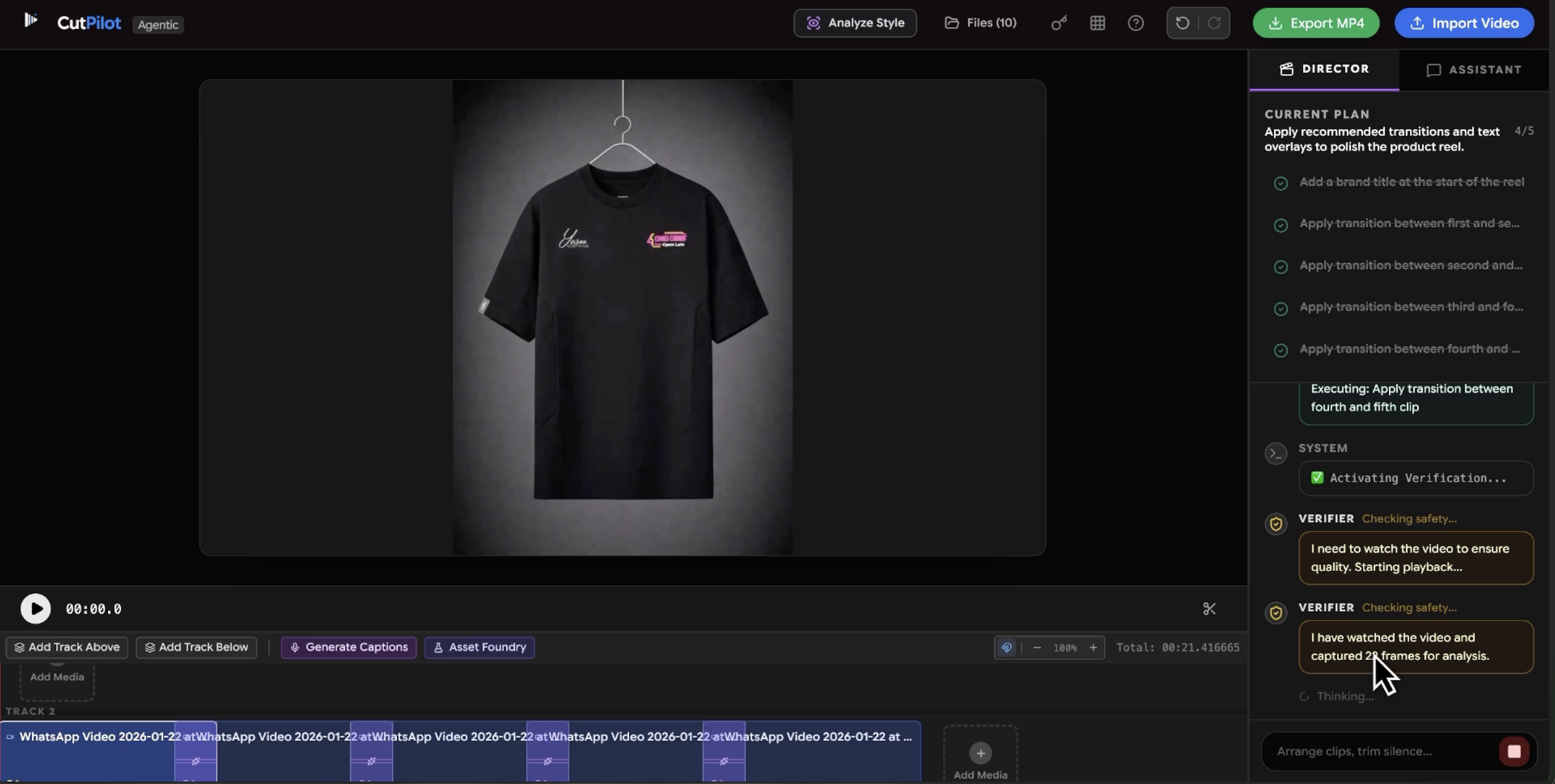Open the Files (10) panel
Viewport: 1555px width, 784px height.
981,23
